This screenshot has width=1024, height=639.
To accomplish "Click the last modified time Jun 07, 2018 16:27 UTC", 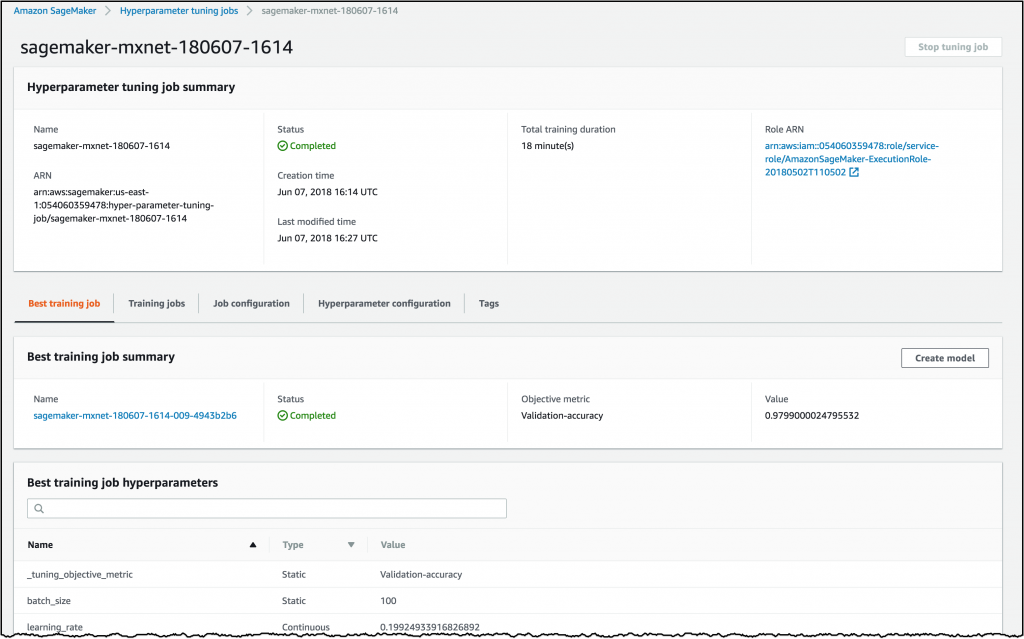I will tap(327, 238).
